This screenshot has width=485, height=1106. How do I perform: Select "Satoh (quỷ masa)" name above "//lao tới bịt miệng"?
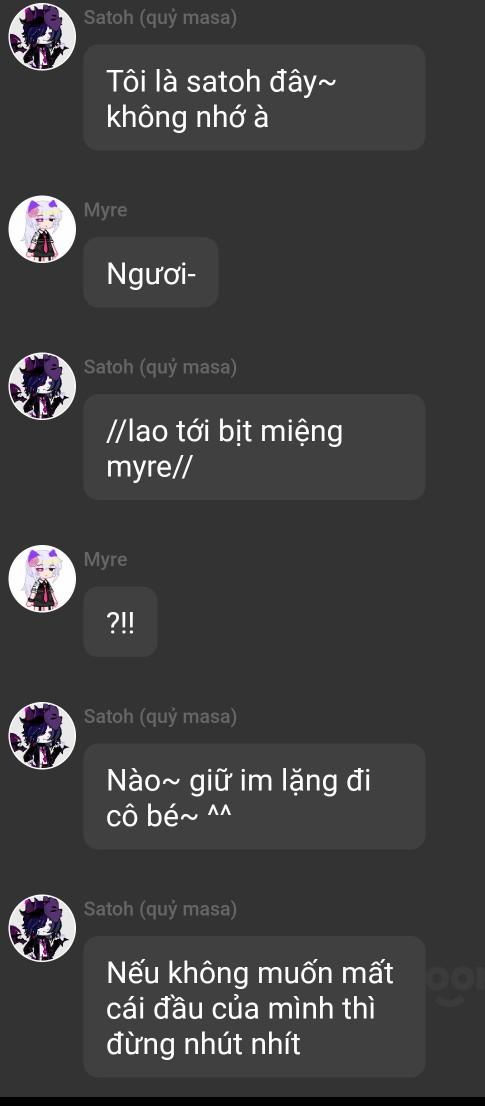click(x=160, y=367)
